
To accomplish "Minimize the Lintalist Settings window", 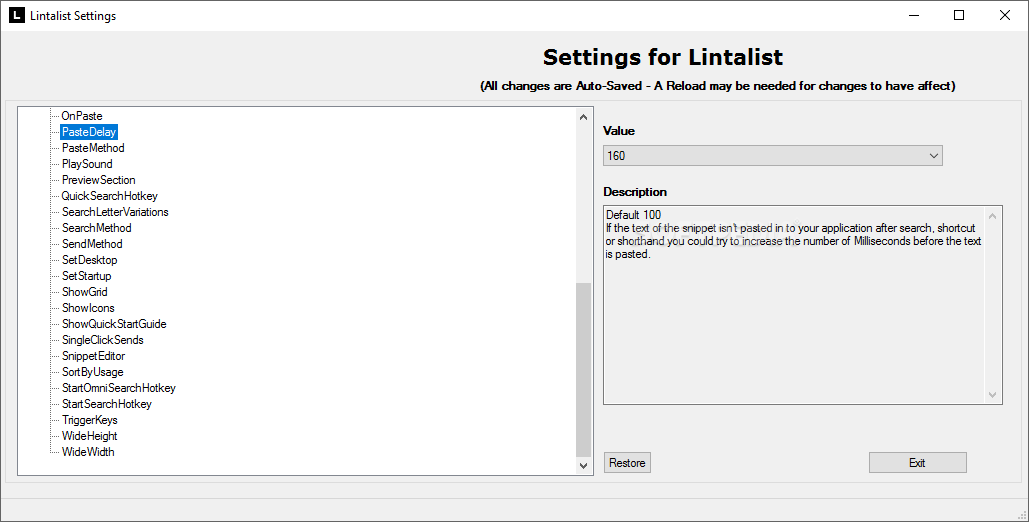I will (913, 15).
